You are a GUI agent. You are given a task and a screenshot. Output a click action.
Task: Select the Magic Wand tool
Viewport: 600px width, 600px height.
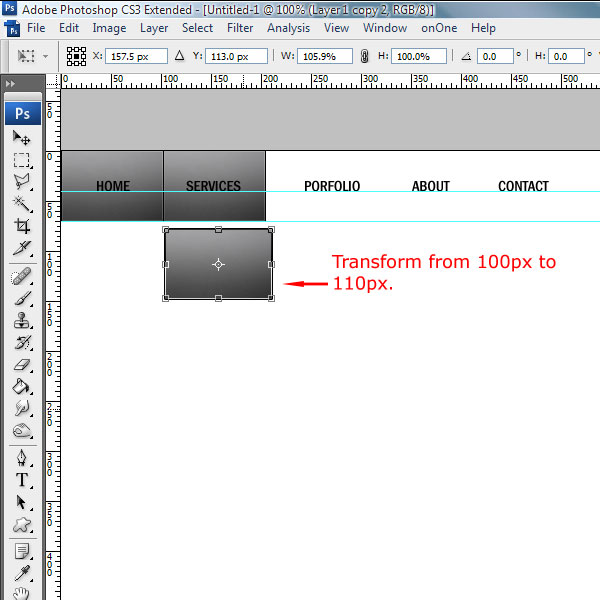21,204
